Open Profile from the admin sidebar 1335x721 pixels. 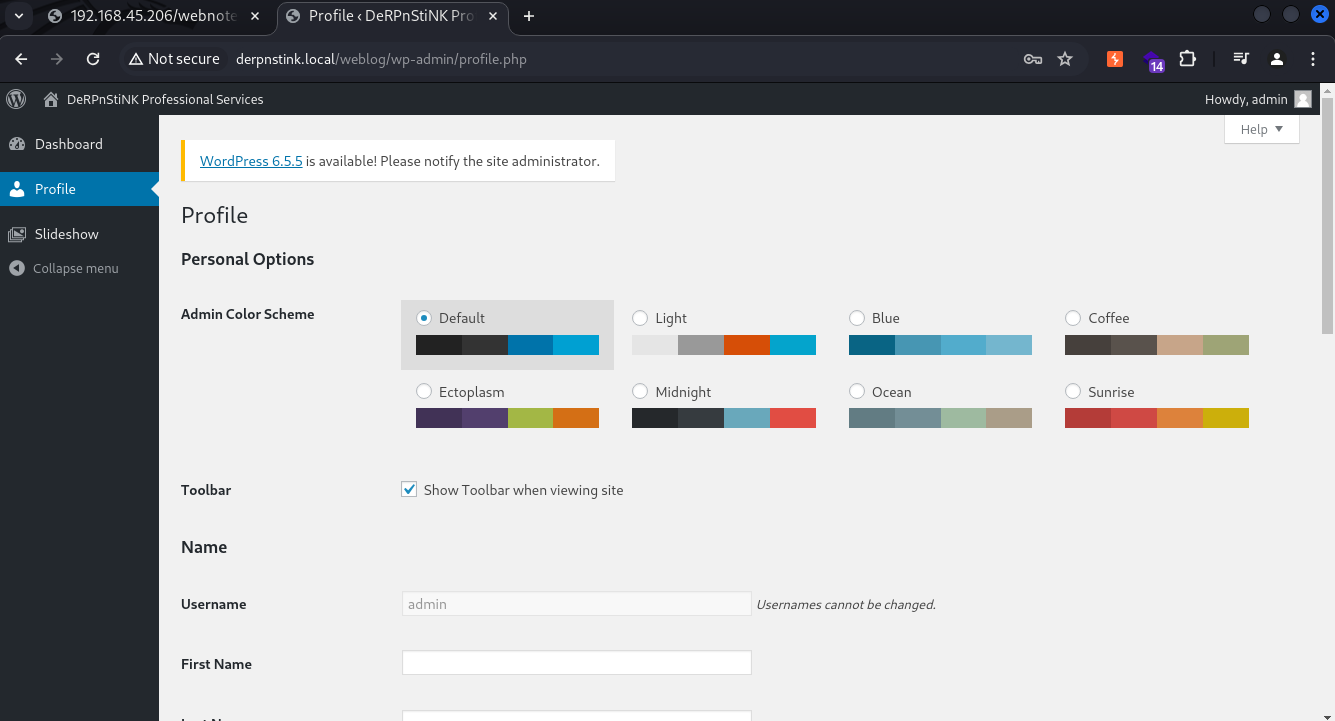[x=79, y=189]
